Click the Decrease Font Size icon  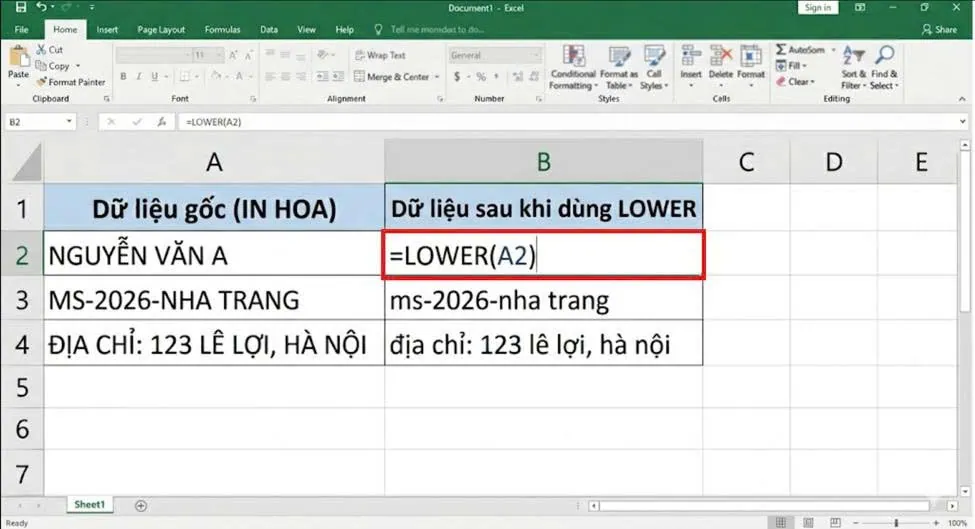tap(248, 55)
